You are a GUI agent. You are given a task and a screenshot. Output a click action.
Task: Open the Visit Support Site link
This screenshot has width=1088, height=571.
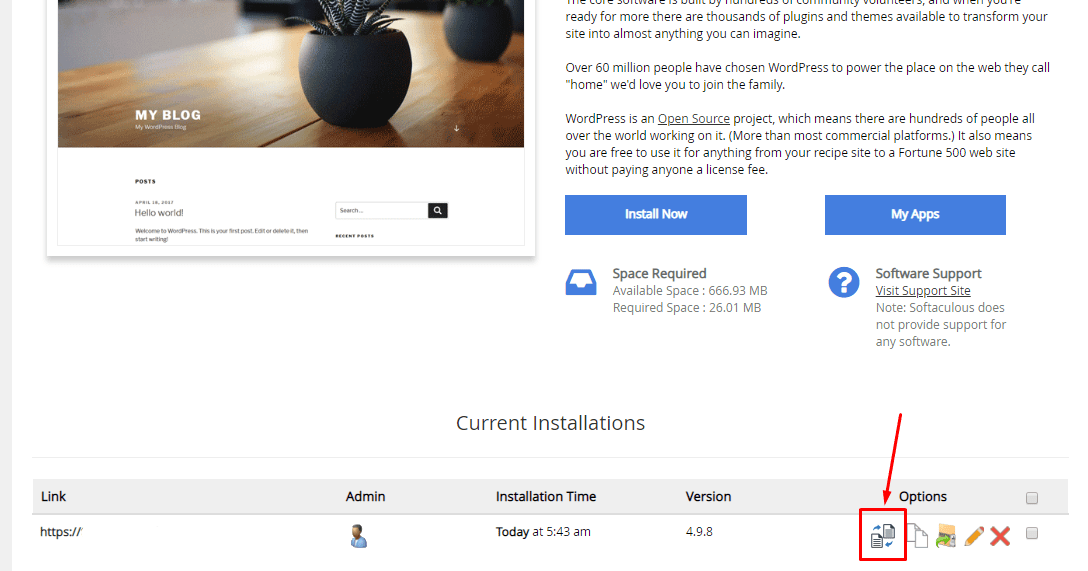click(922, 291)
